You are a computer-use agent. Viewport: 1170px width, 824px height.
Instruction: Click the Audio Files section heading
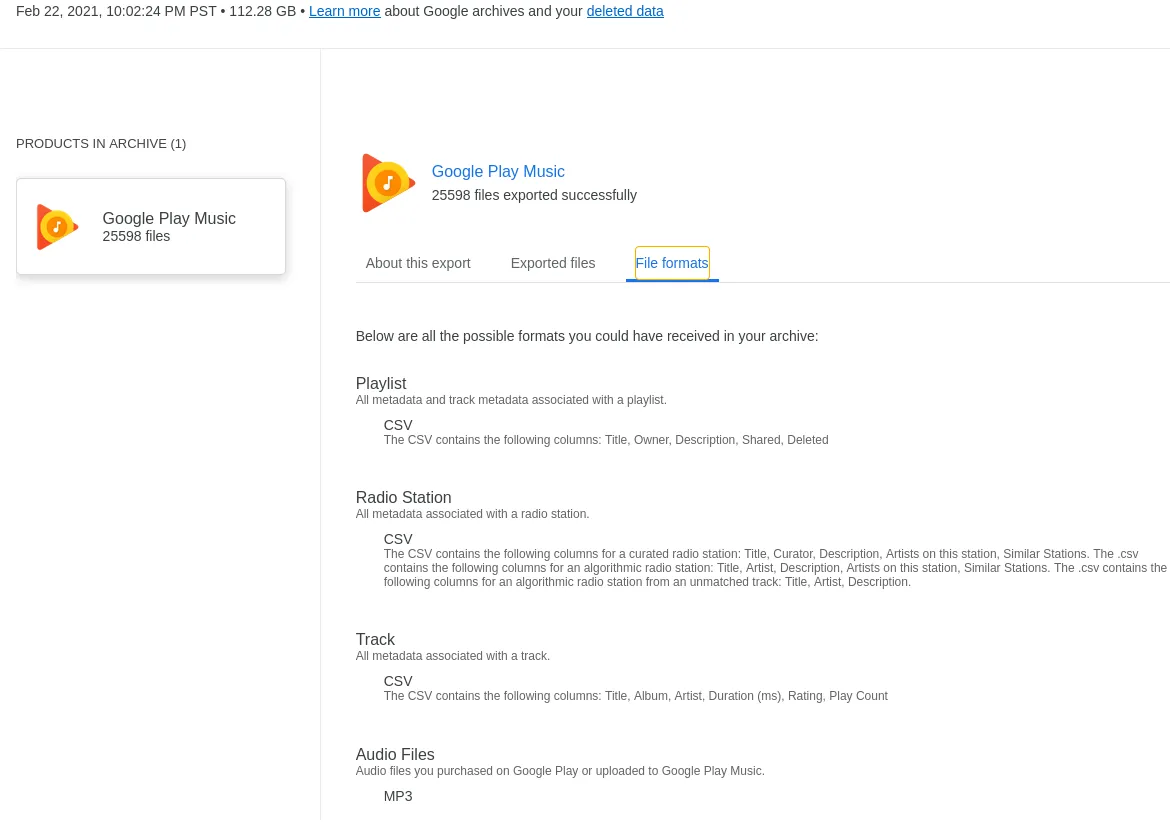pyautogui.click(x=395, y=755)
